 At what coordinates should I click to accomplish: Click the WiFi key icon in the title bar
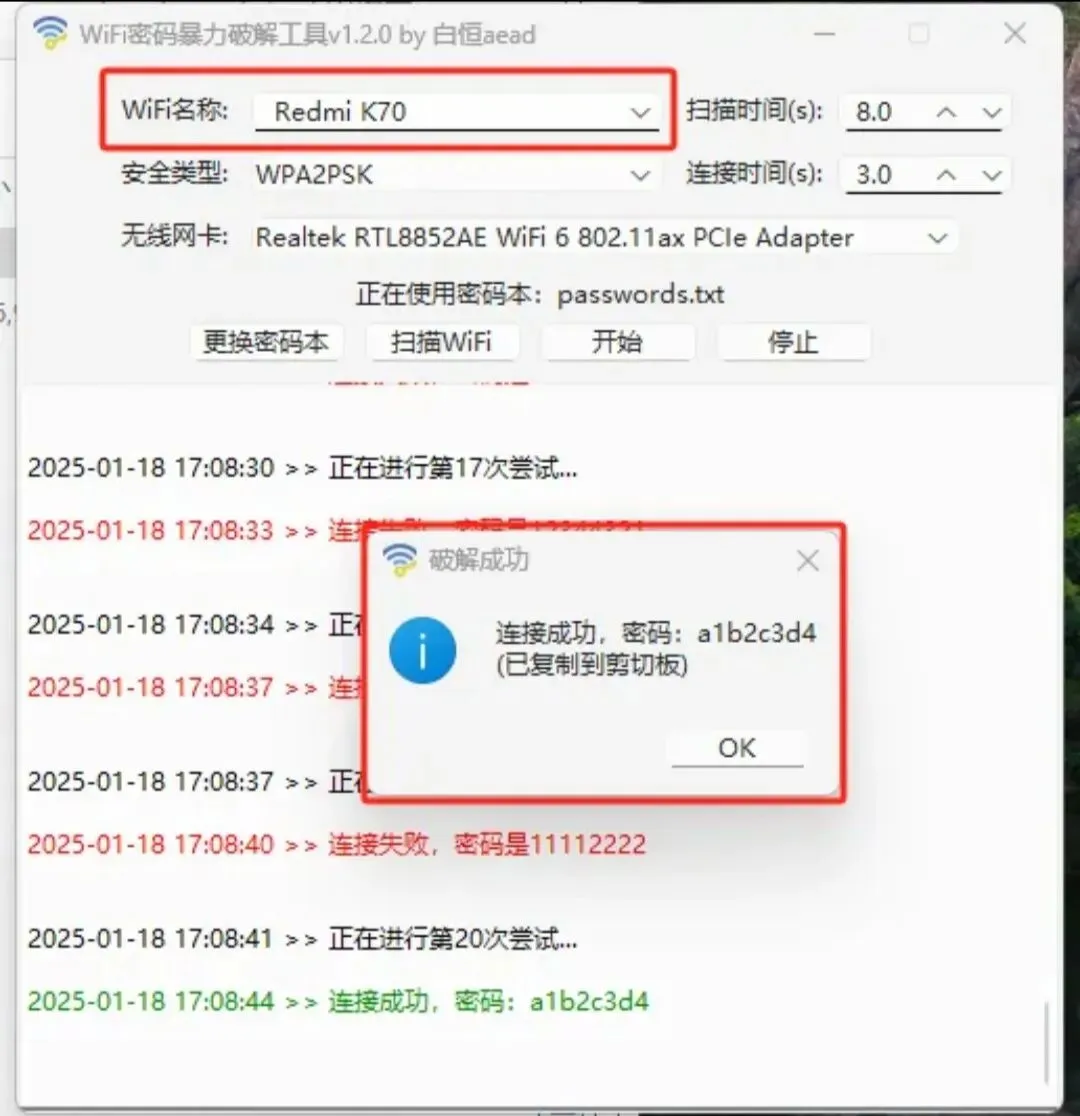tap(50, 33)
